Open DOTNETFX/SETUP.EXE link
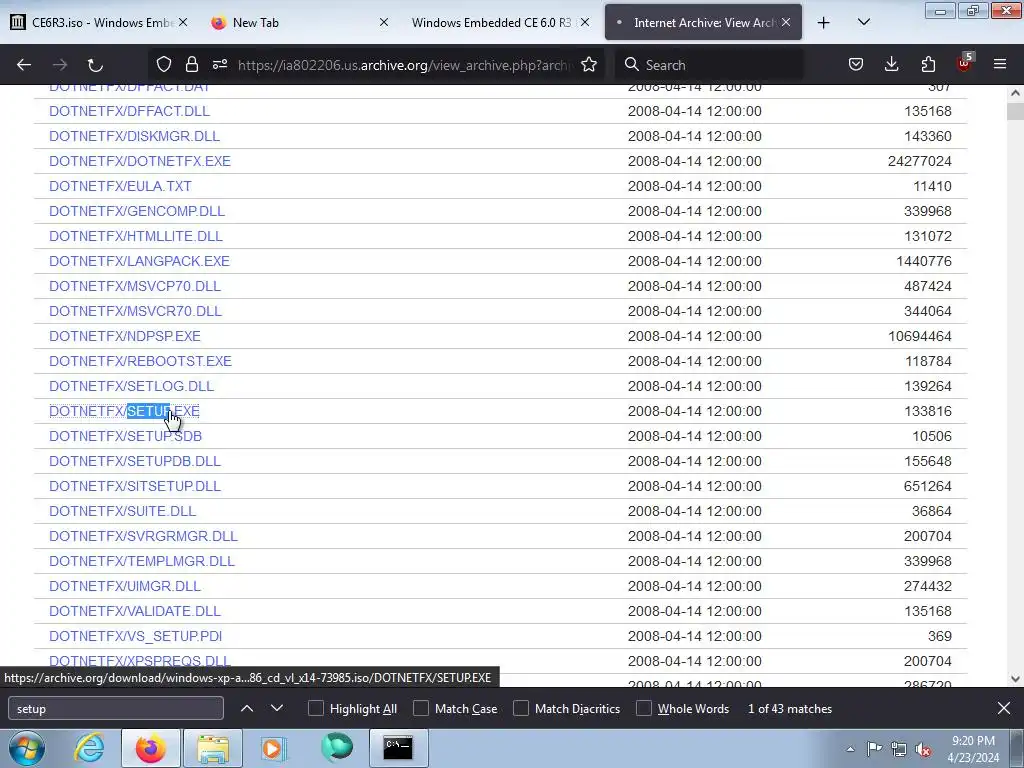The height and width of the screenshot is (768, 1024). click(x=124, y=411)
